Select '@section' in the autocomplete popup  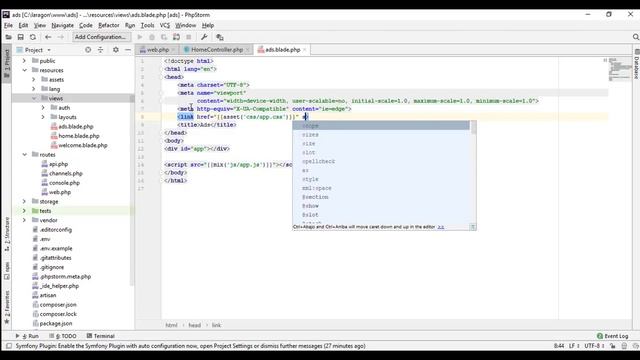click(x=381, y=197)
